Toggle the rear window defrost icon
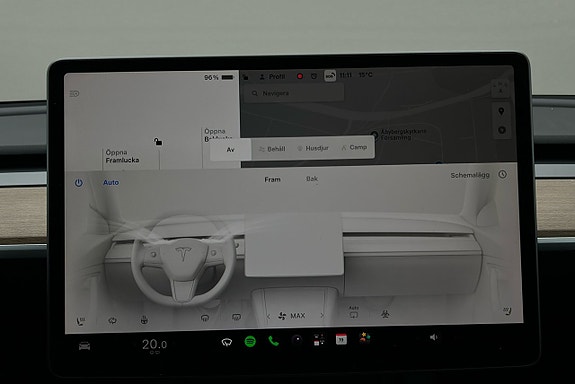This screenshot has width=575, height=384. point(237,317)
